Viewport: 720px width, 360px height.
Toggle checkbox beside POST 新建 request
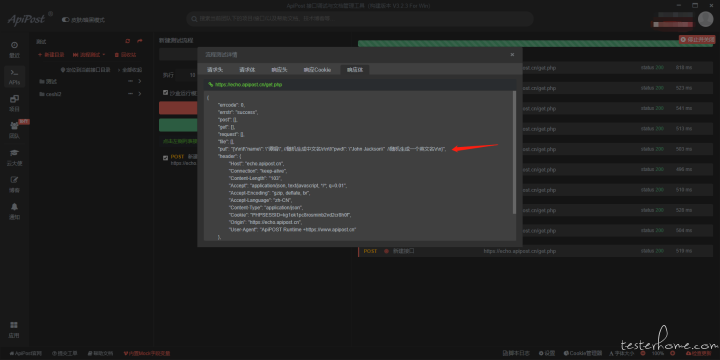coord(166,158)
